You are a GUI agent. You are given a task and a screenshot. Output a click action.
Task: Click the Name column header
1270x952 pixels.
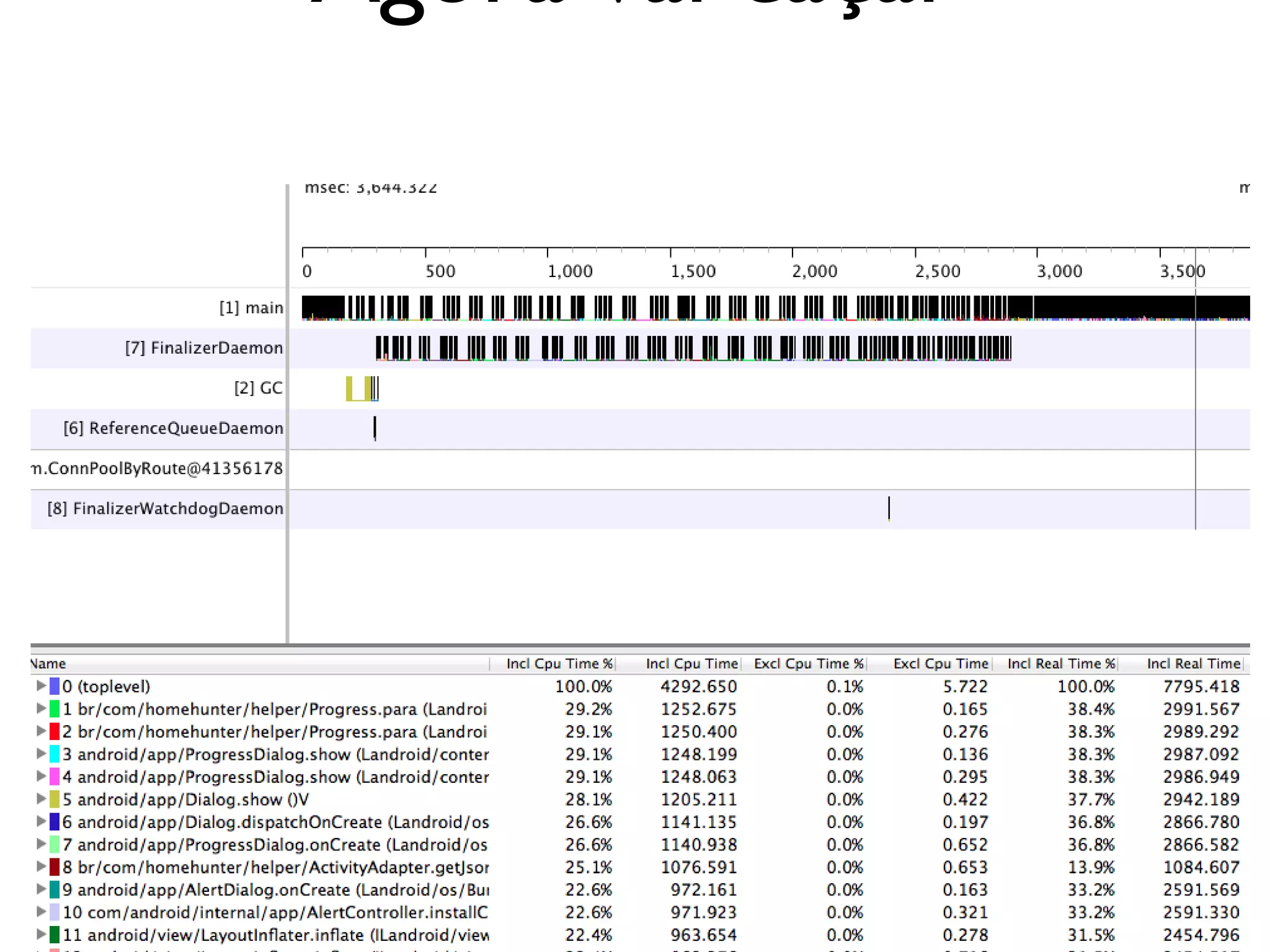48,664
